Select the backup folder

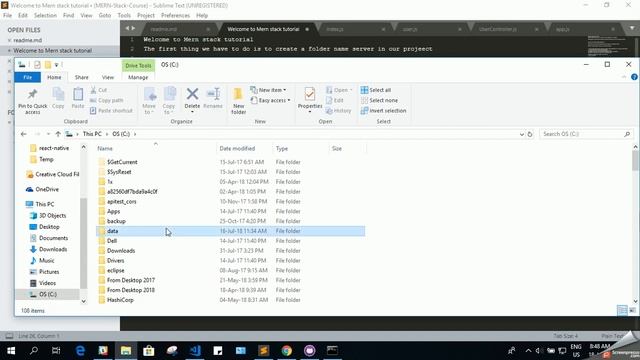point(116,221)
